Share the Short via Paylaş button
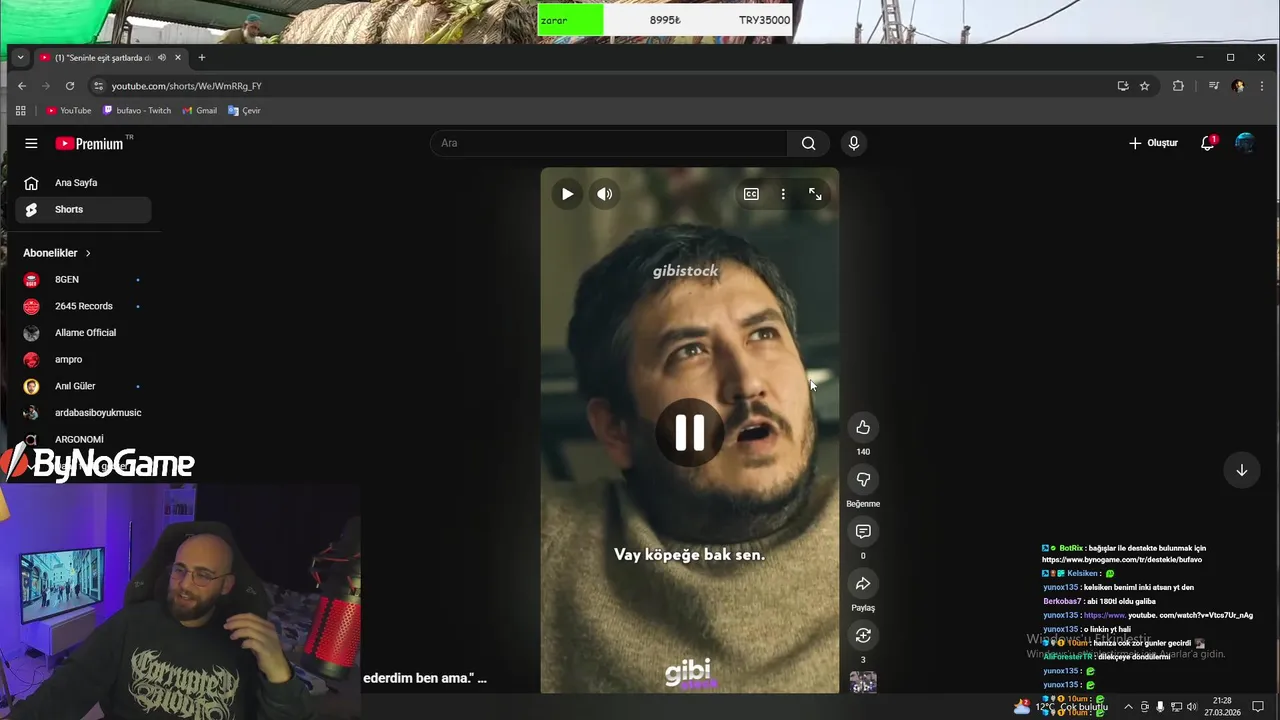The image size is (1280, 720). tap(863, 583)
